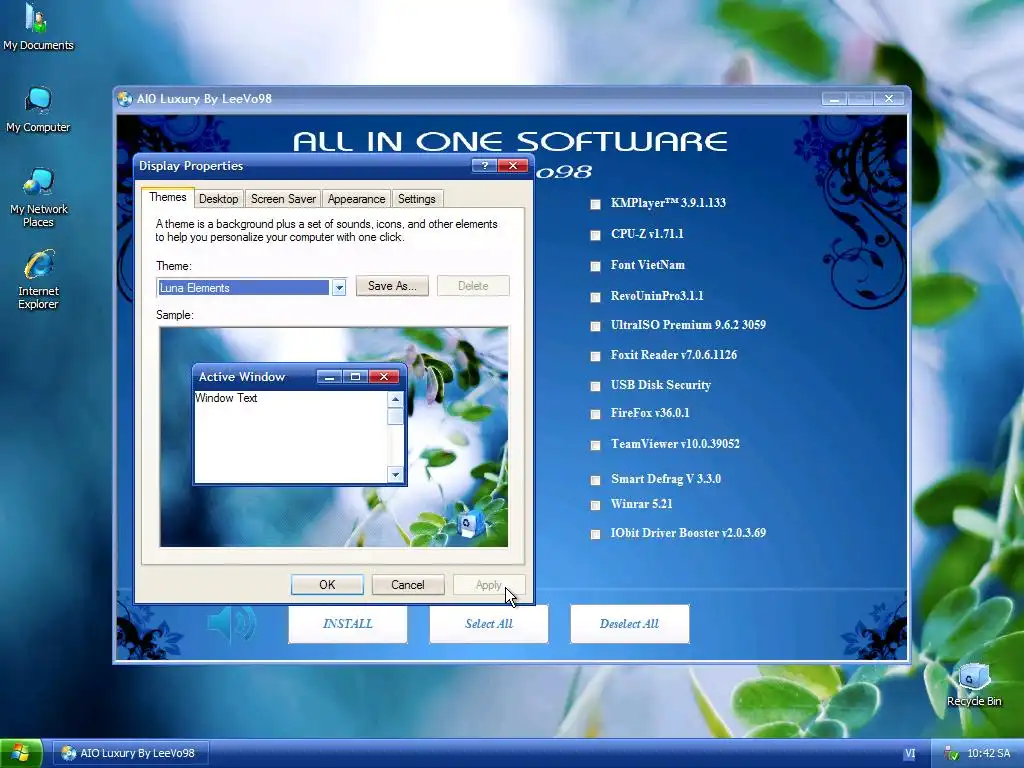Click the Delete theme button
The image size is (1024, 768).
[473, 286]
